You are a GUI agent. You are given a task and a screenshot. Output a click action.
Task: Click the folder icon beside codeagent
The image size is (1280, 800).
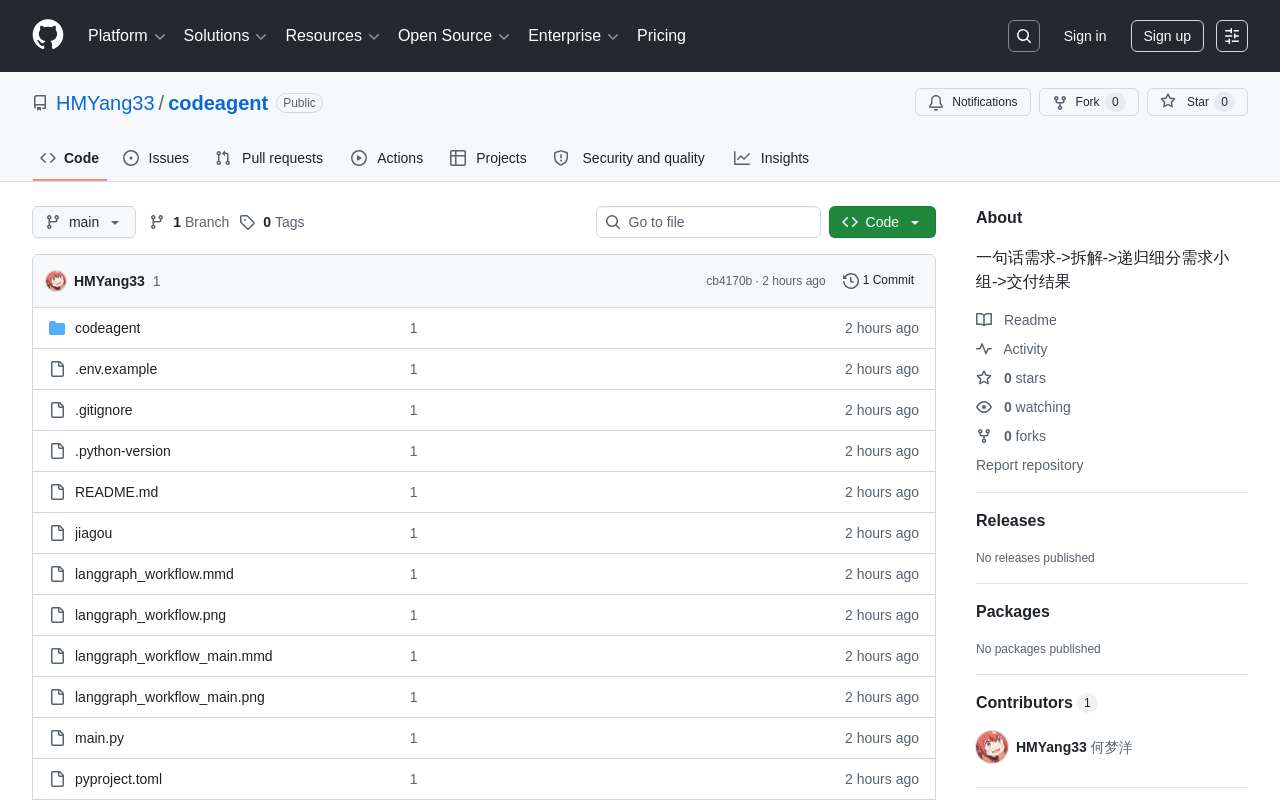pos(57,328)
